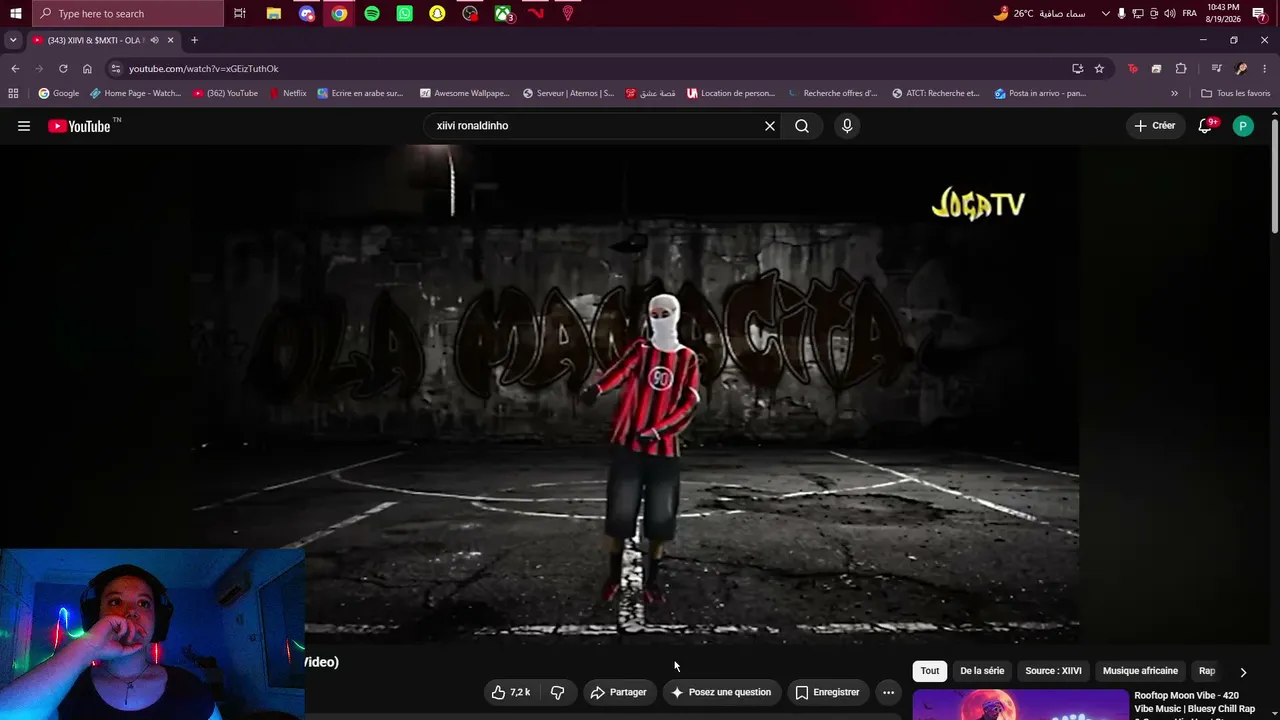
Task: Close the XIIVI & $MXTI tab
Action: click(x=171, y=40)
